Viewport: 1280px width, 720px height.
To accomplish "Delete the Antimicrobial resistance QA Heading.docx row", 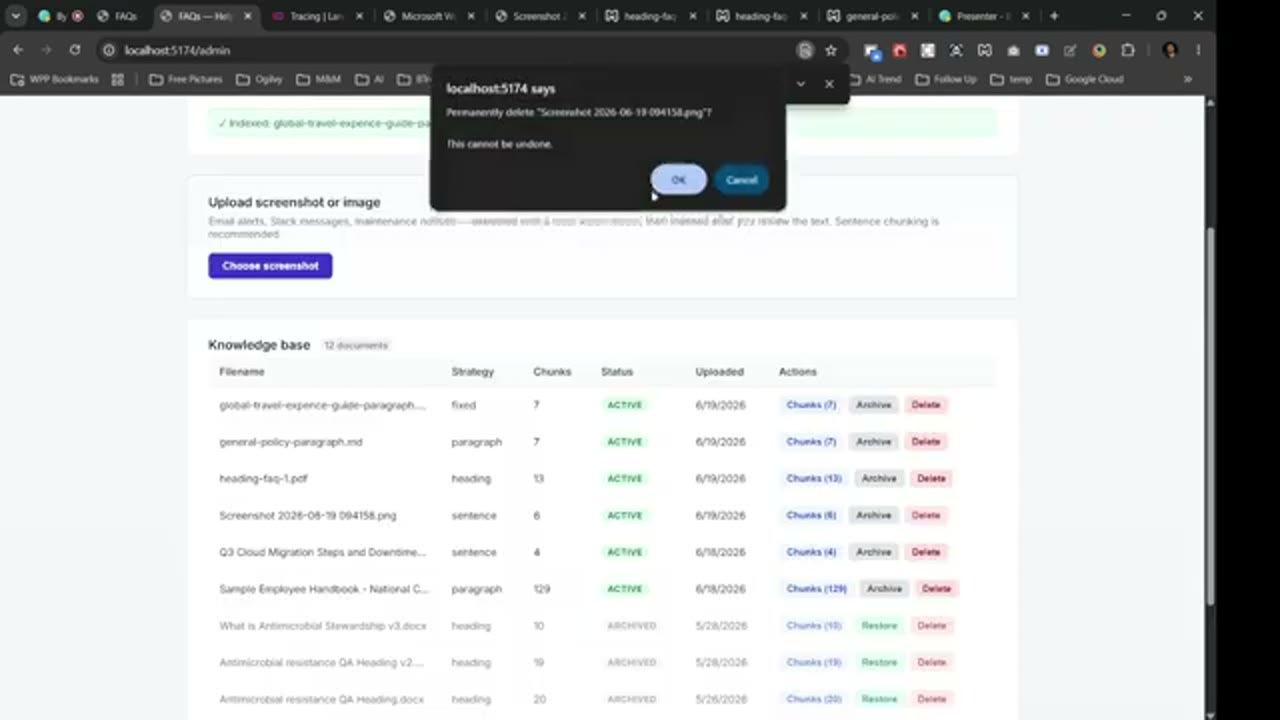I will point(931,699).
